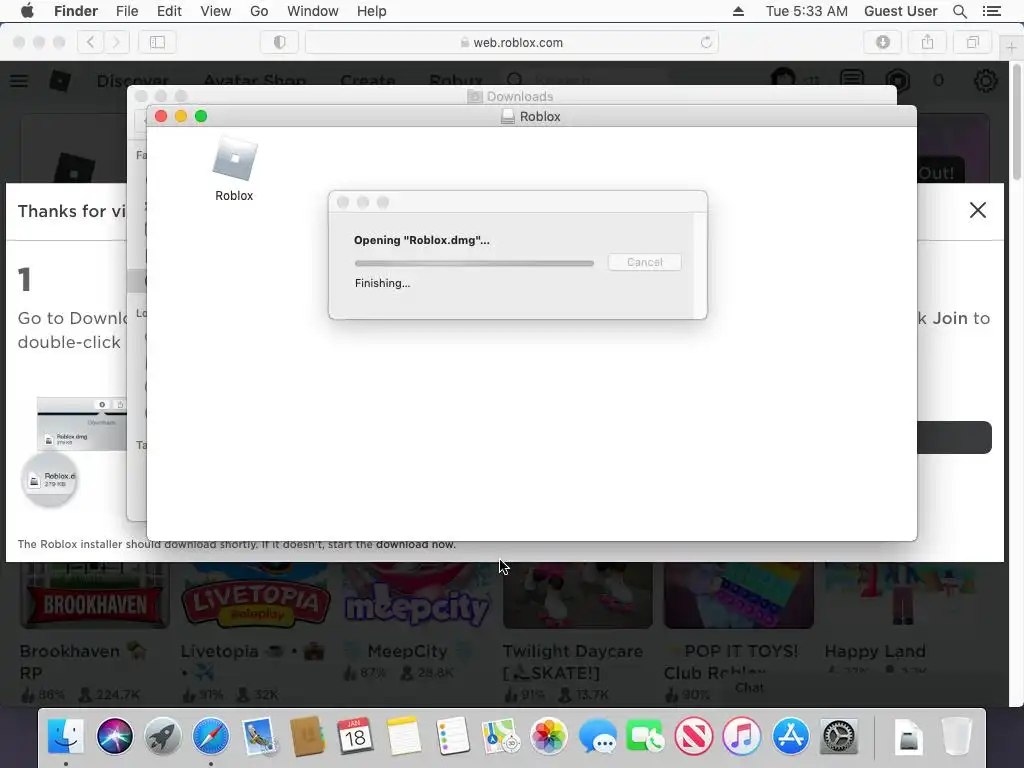Open Roblox settings gear

(985, 81)
